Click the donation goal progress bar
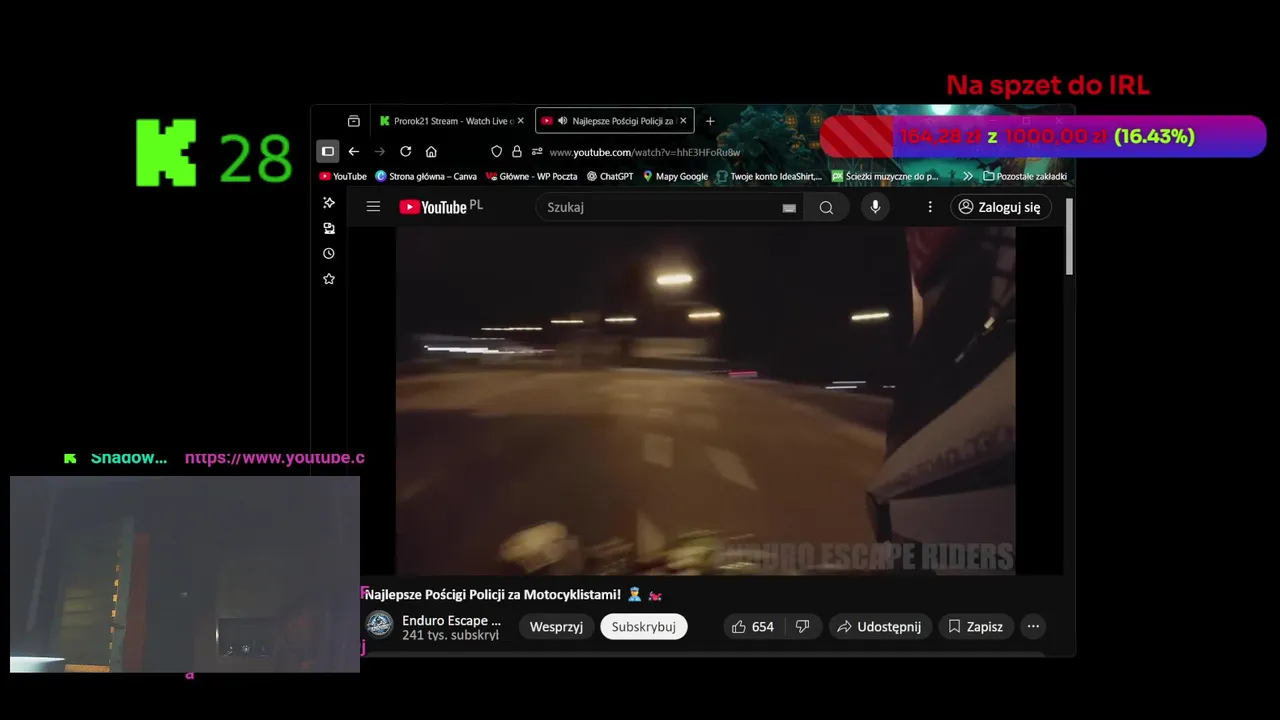Image resolution: width=1280 pixels, height=720 pixels. 1043,136
